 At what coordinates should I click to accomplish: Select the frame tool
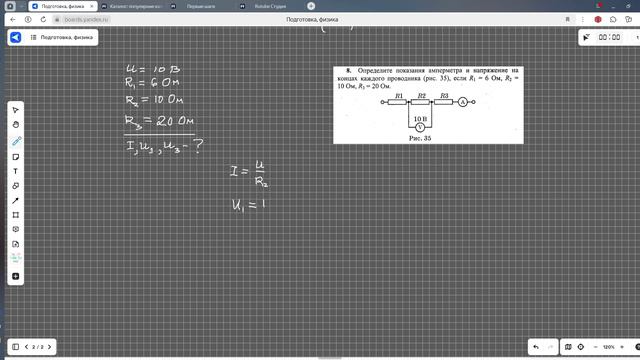click(x=16, y=215)
